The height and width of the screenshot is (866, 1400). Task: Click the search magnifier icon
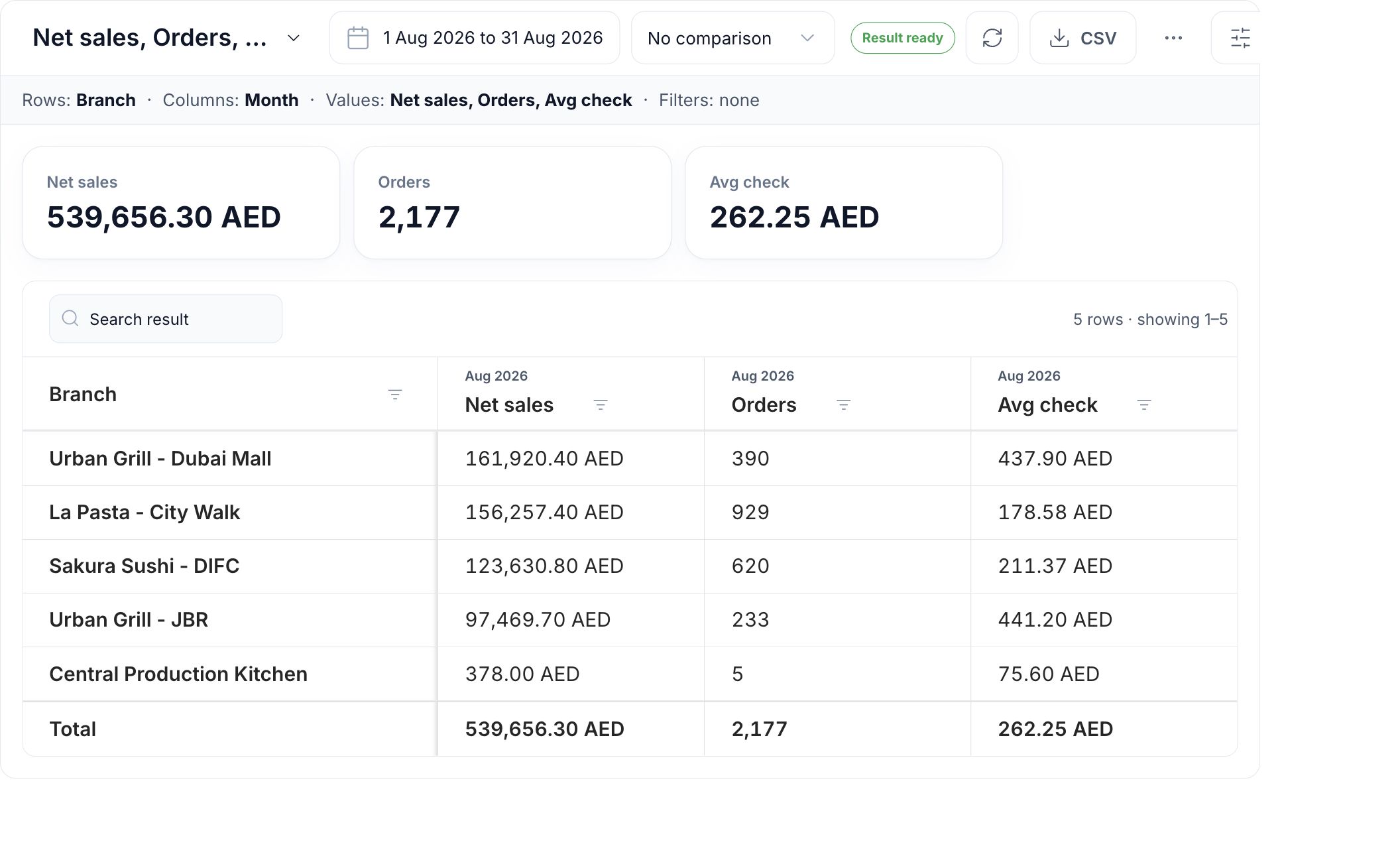70,319
